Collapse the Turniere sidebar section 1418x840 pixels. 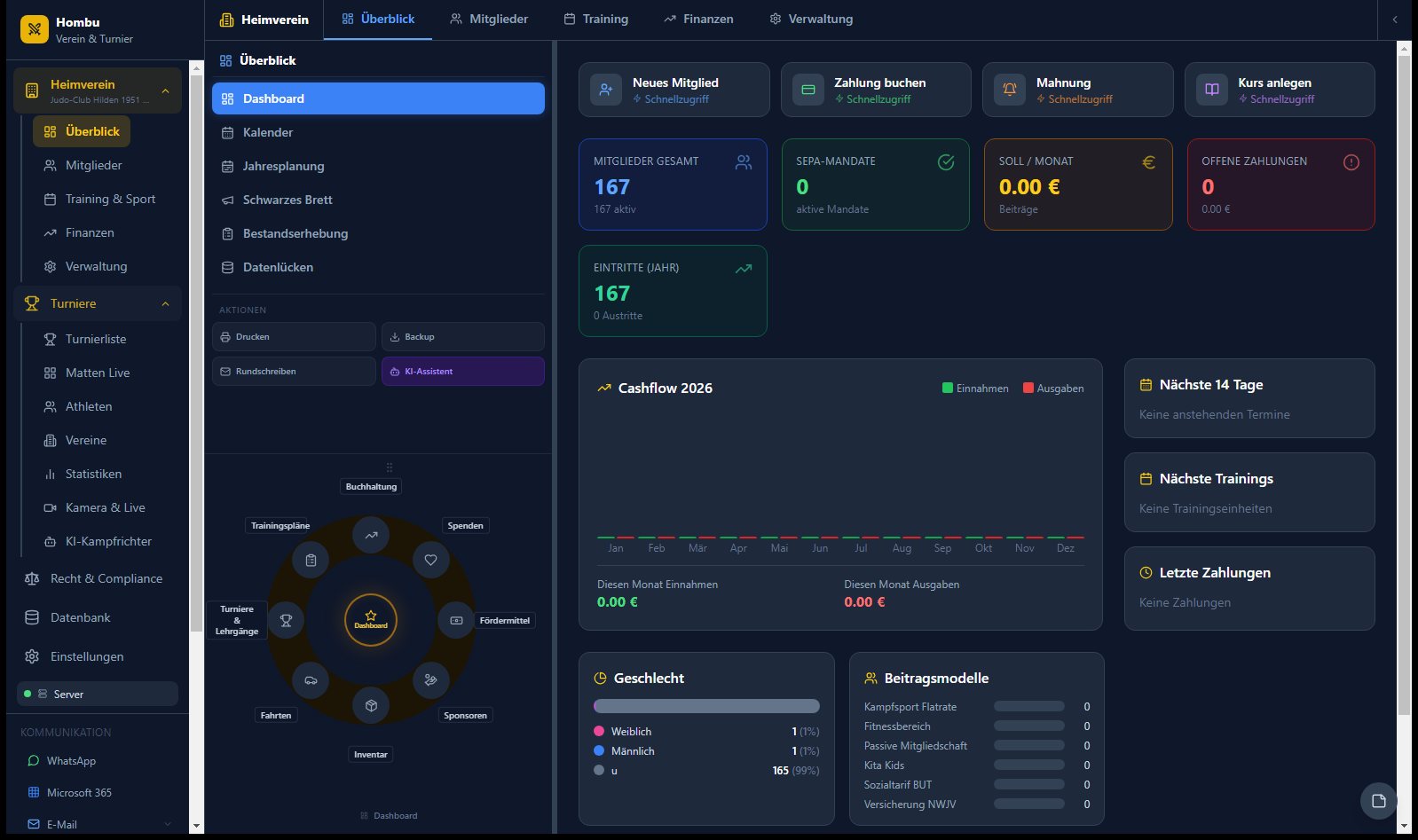pyautogui.click(x=165, y=304)
